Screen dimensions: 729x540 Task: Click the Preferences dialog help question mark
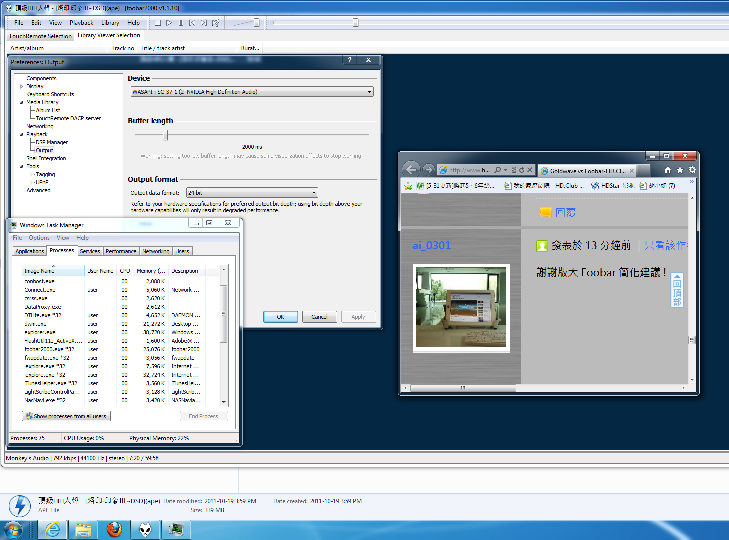350,60
